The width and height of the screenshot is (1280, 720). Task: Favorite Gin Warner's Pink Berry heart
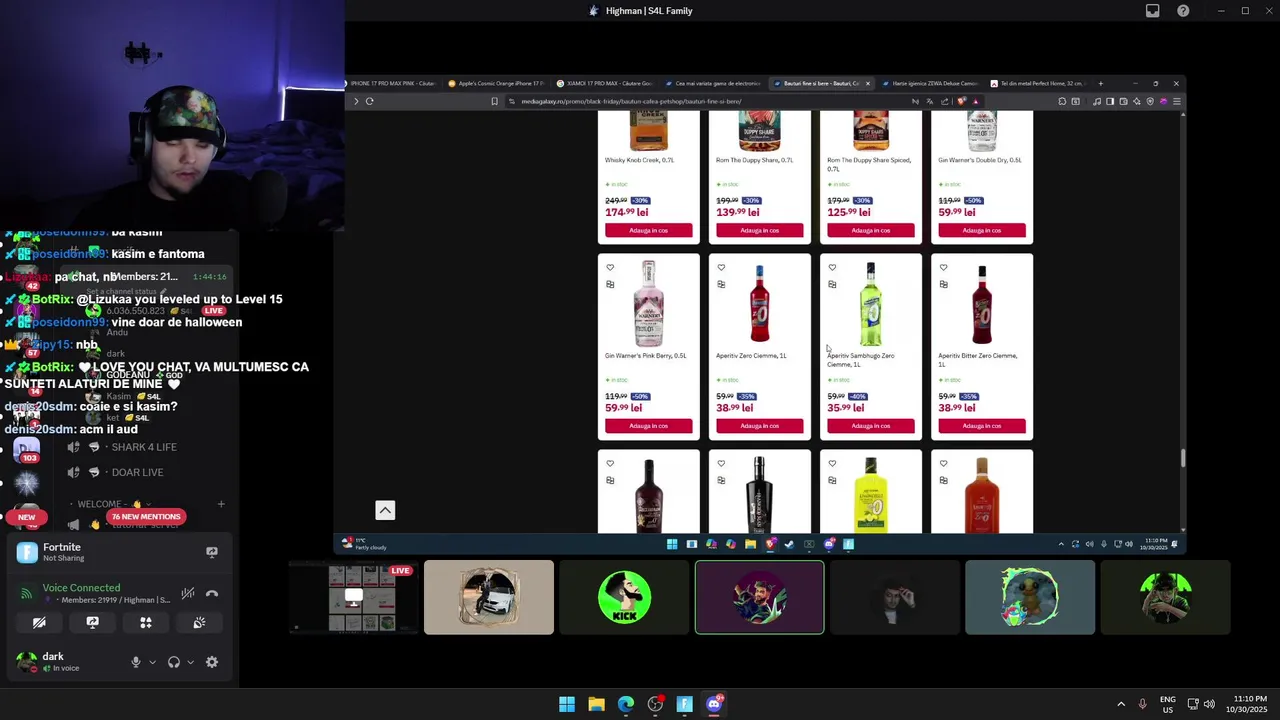(610, 268)
